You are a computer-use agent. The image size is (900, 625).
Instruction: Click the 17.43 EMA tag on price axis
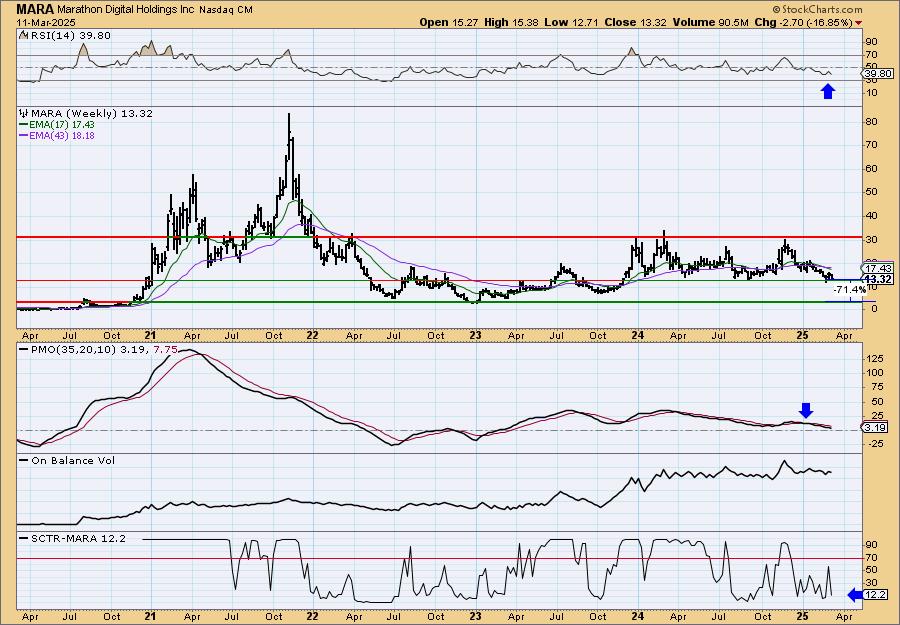pyautogui.click(x=878, y=268)
